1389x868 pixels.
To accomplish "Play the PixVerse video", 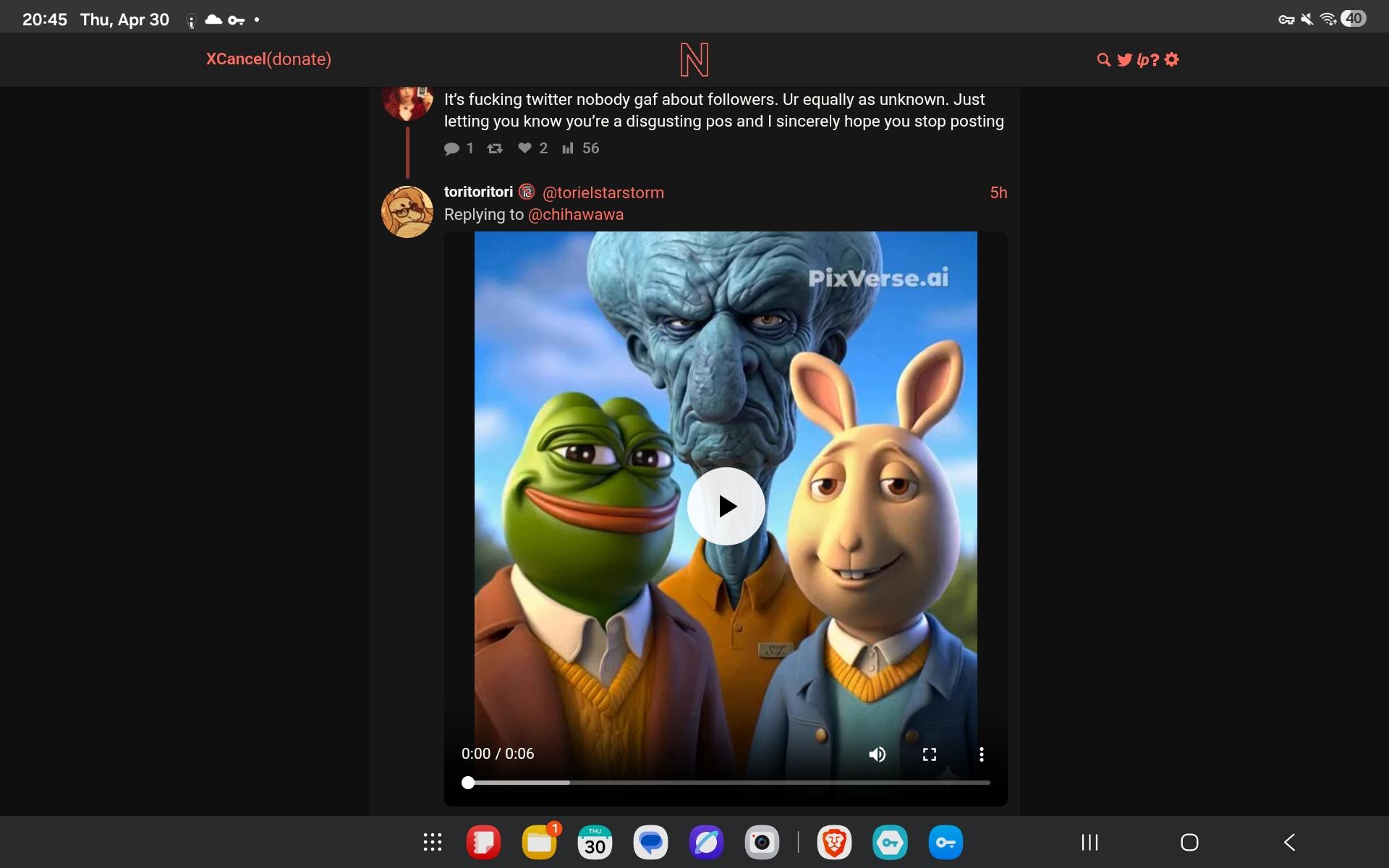I will tap(726, 506).
